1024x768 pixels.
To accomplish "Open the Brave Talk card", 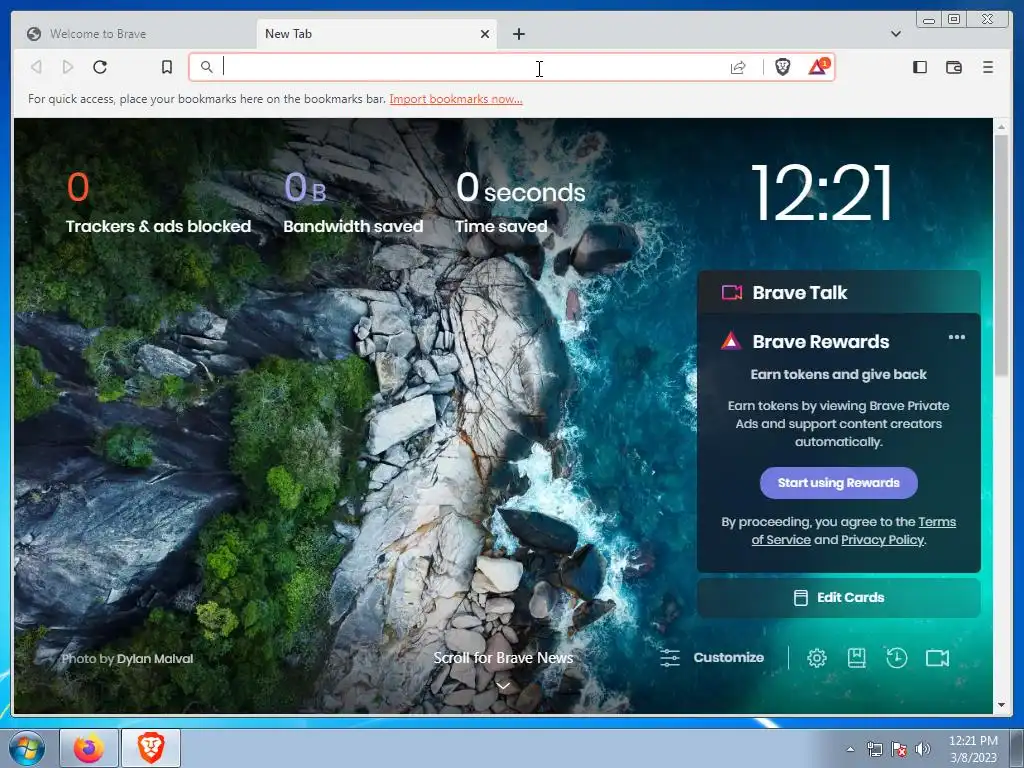I will click(x=839, y=292).
